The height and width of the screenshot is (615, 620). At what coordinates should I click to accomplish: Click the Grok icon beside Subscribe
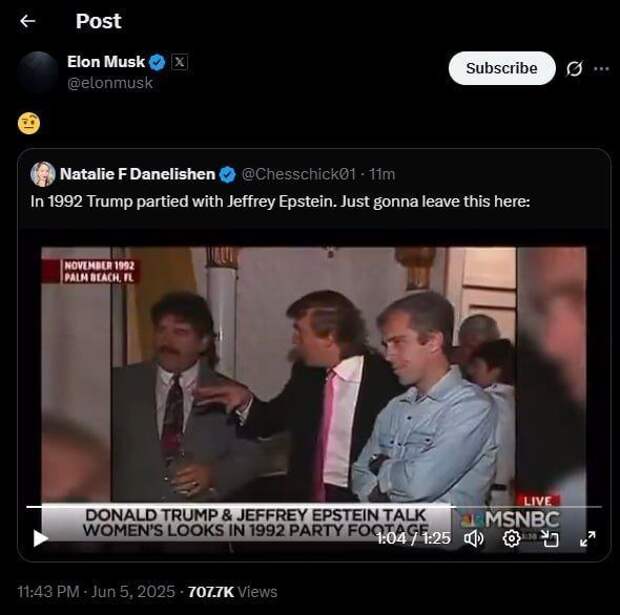point(574,69)
